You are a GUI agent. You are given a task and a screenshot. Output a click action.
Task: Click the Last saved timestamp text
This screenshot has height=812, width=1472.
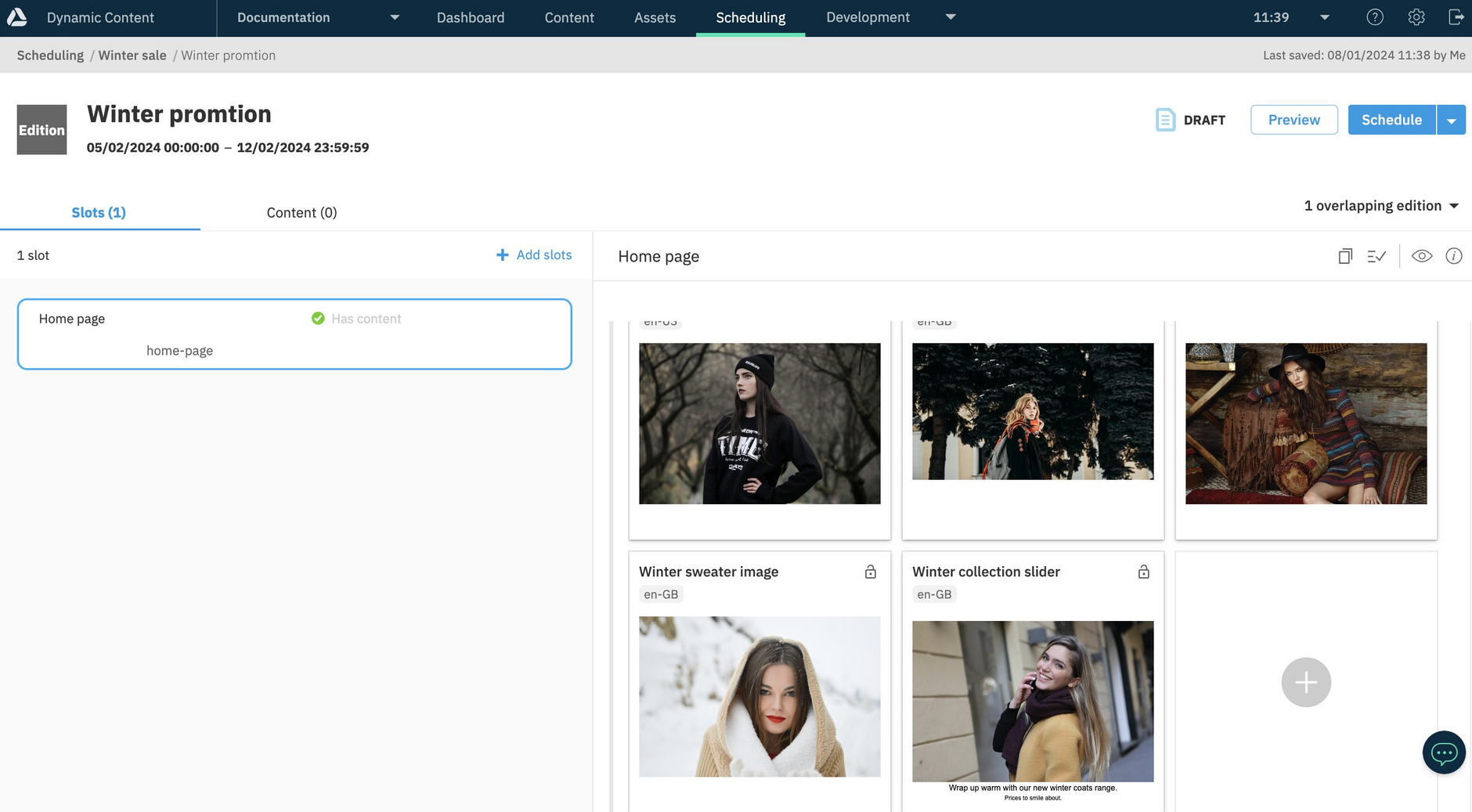1364,56
